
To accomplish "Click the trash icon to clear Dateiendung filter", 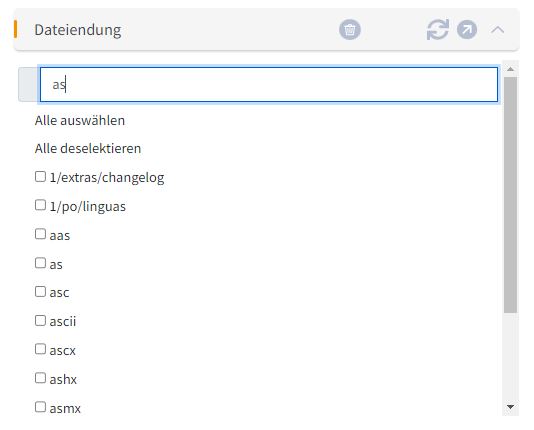I will (349, 30).
